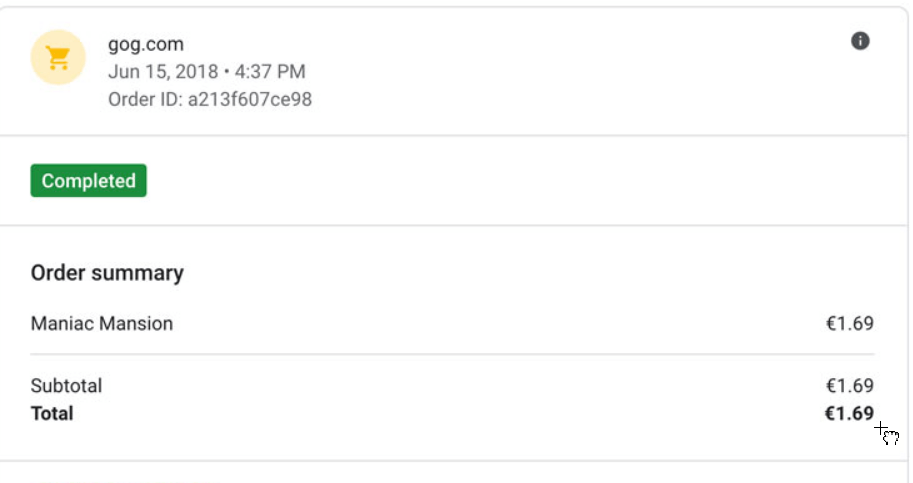Screen dimensions: 913x483
Task: Click the divider line below Maniac Mansion
Action: [x=452, y=354]
